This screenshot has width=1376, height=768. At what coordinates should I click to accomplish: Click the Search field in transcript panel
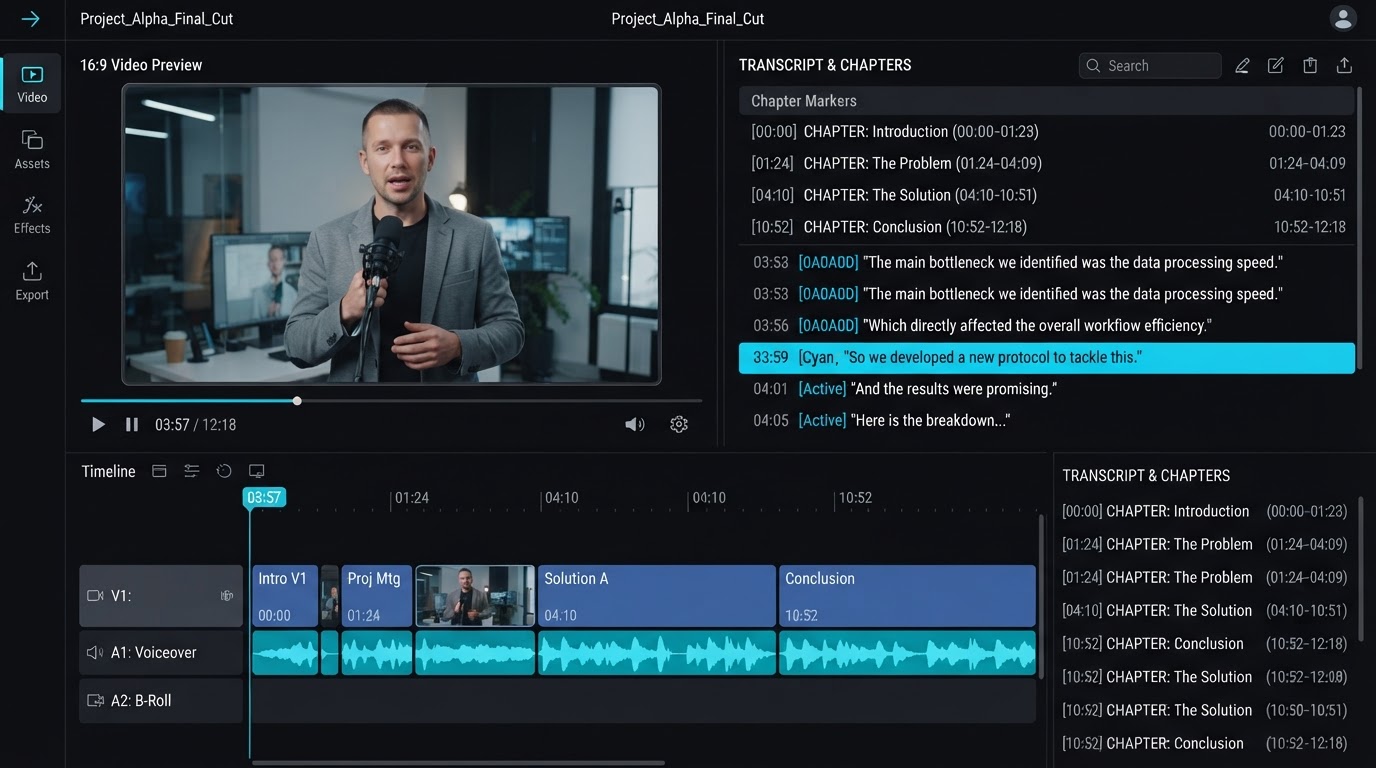(1150, 66)
